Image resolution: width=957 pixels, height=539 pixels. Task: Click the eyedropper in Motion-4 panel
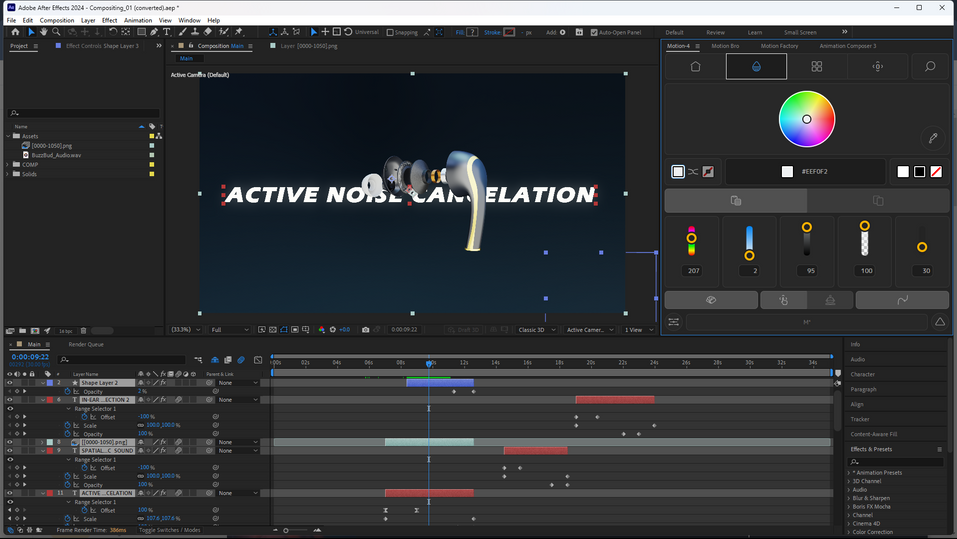point(933,138)
